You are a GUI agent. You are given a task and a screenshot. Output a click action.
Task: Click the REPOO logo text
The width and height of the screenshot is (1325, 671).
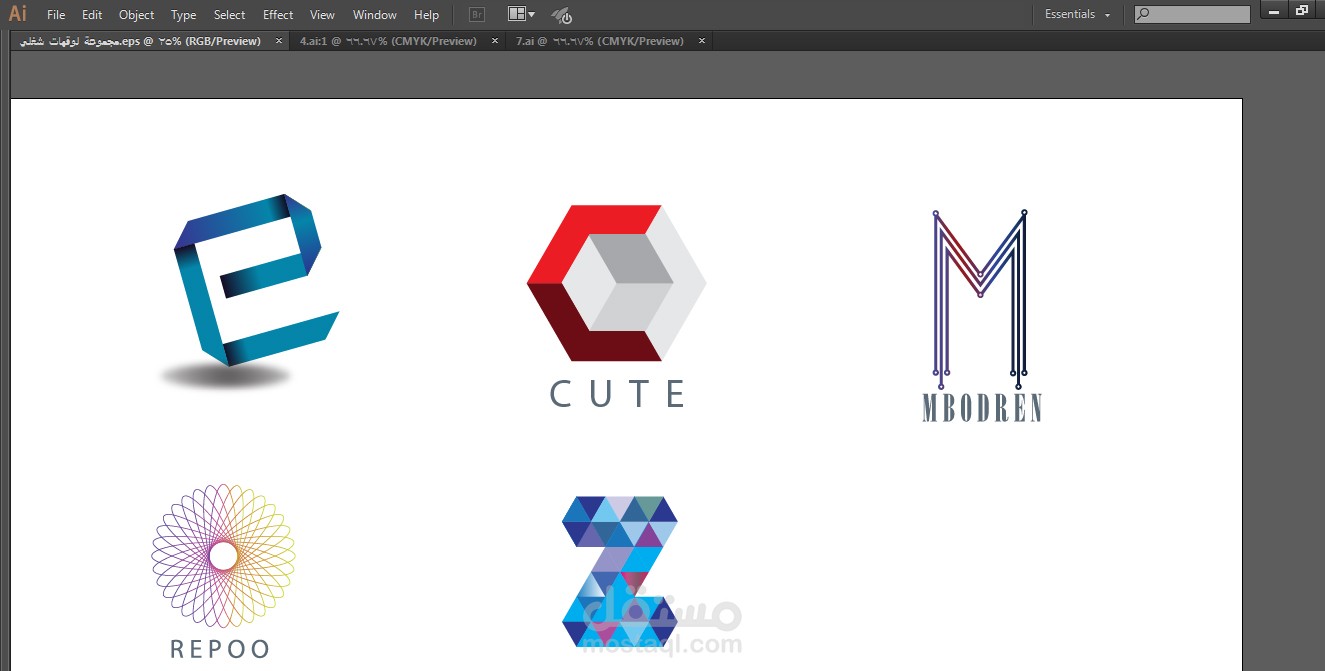220,649
